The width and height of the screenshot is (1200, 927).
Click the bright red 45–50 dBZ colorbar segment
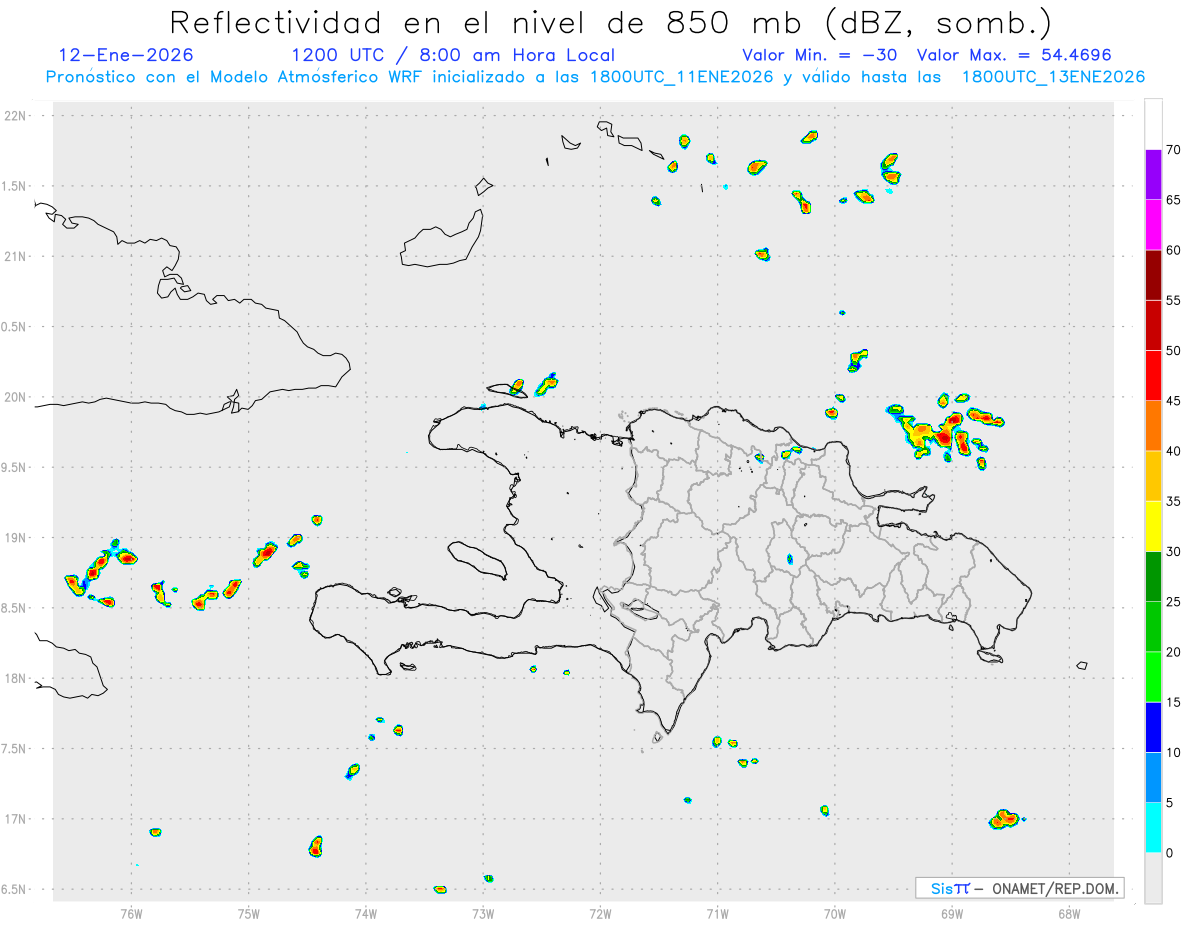coord(1153,376)
